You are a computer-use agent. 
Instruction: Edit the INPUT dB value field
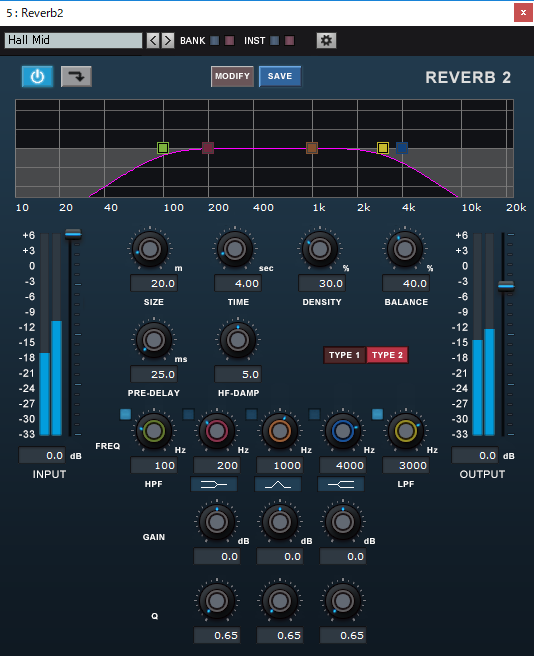tap(42, 455)
